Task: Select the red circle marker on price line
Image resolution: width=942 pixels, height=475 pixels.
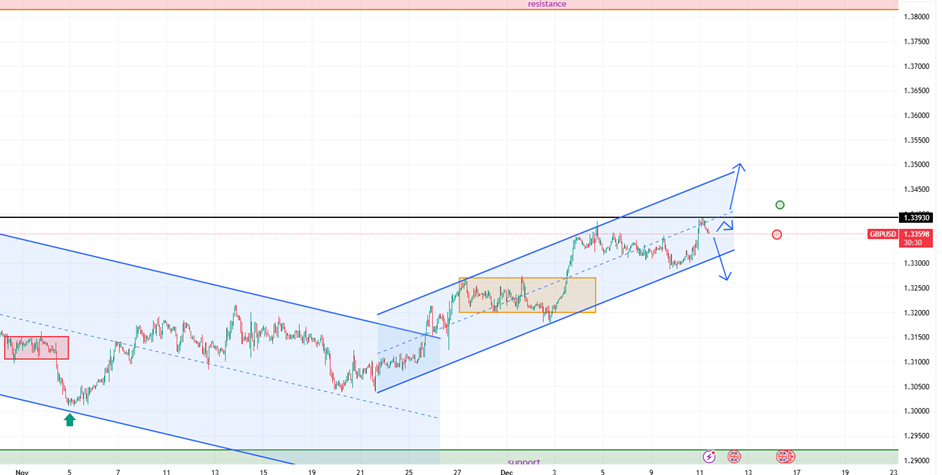Action: (x=777, y=234)
